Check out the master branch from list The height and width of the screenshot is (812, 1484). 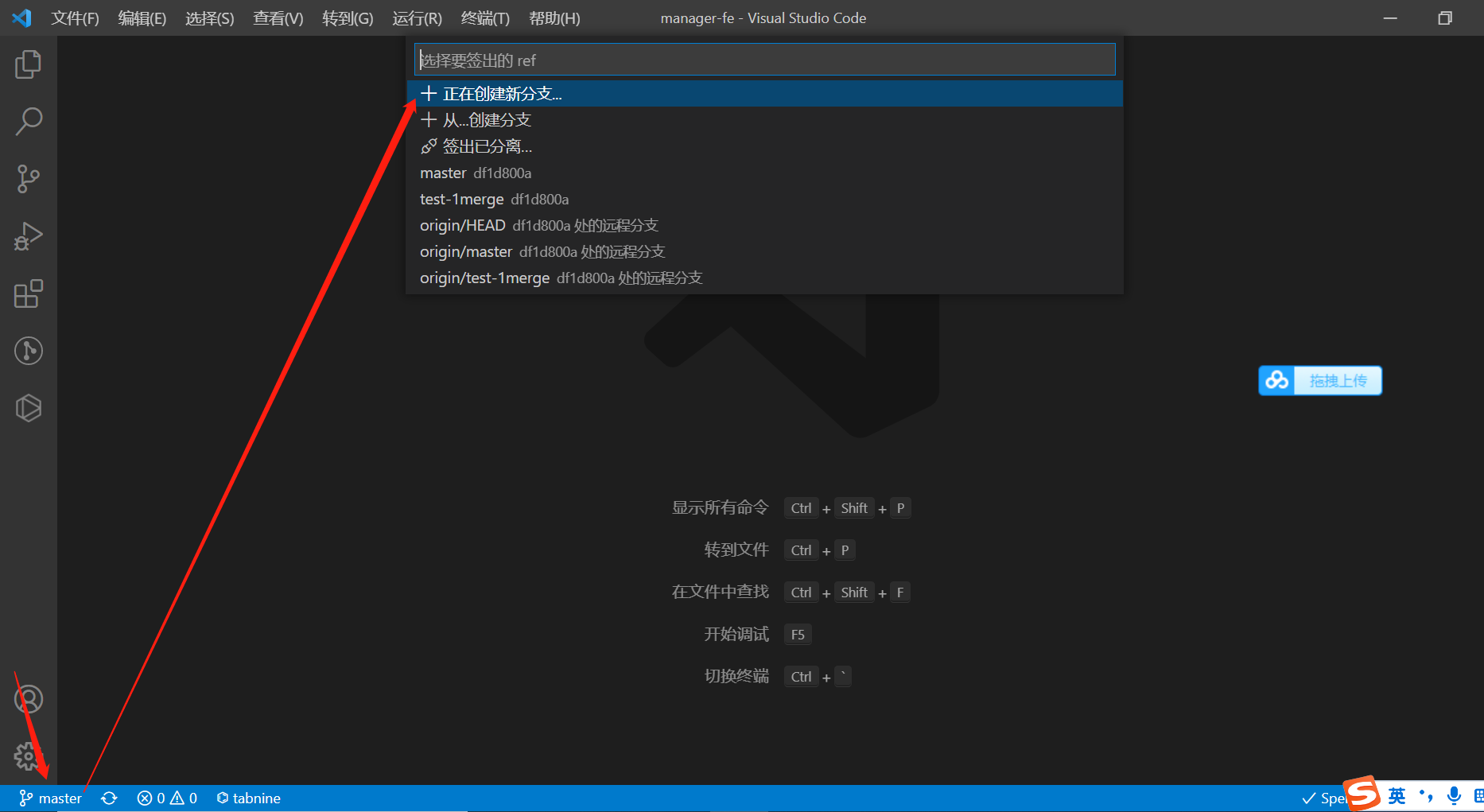click(765, 173)
